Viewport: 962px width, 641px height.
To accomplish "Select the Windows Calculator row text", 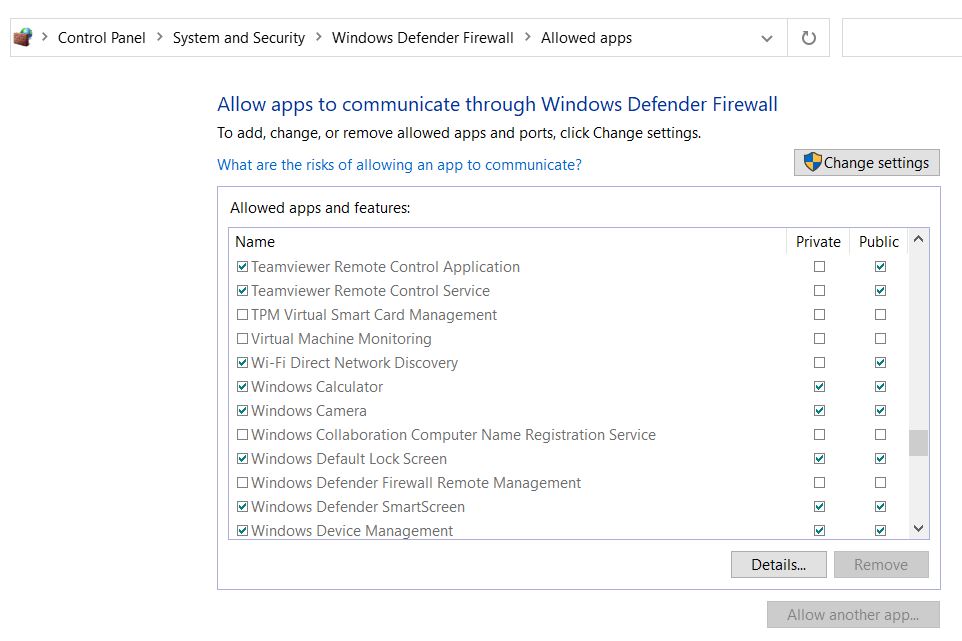I will [x=317, y=387].
